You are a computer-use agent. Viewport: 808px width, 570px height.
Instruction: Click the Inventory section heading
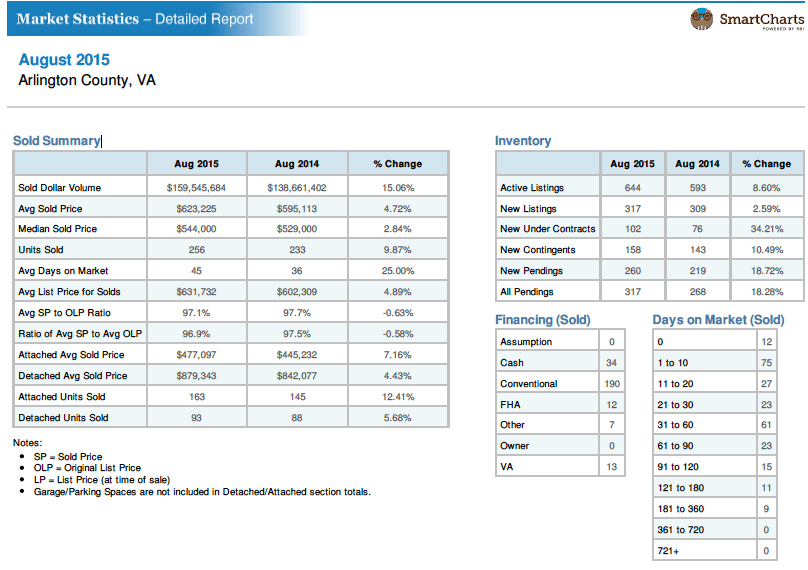[523, 141]
